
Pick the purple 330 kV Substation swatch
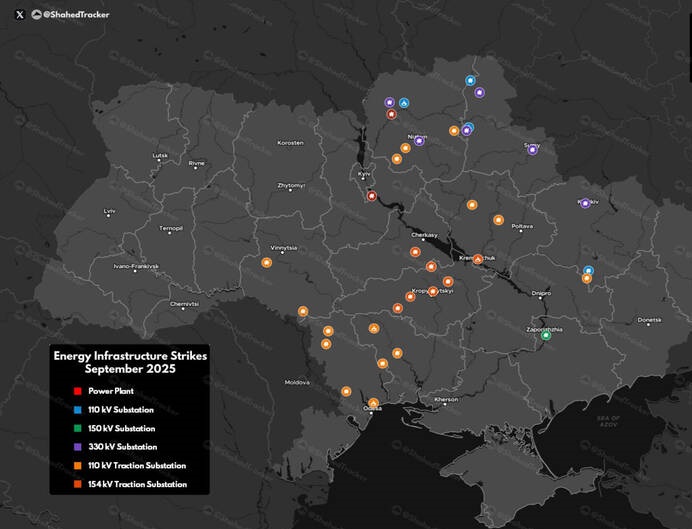coord(76,447)
